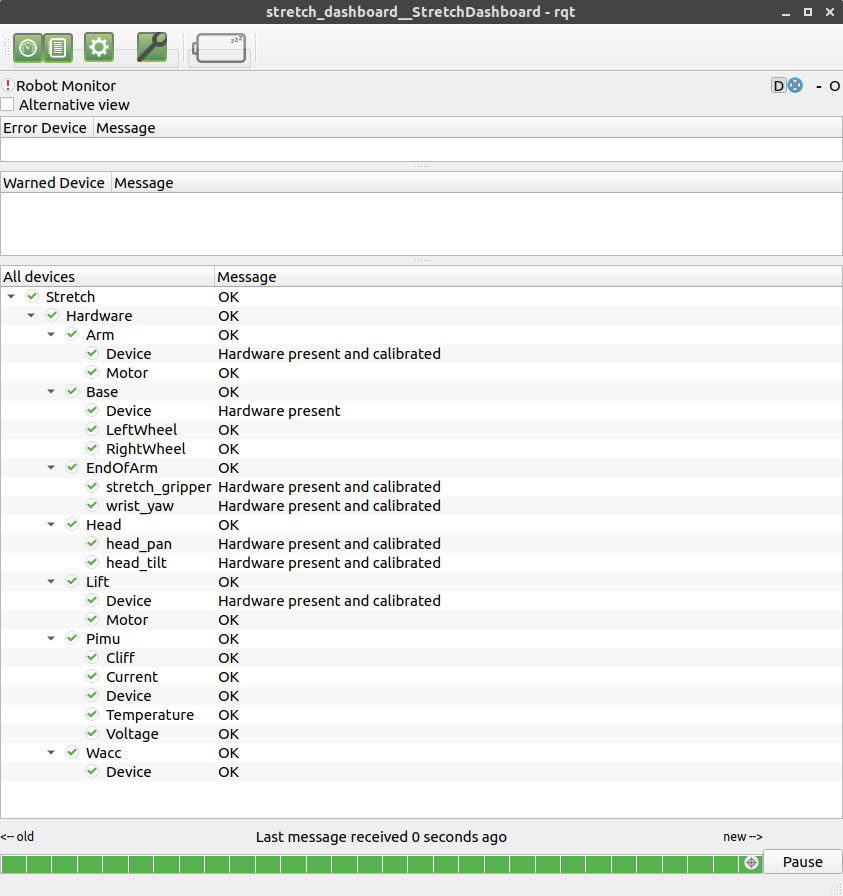
Task: Click the green check icon beside Arm
Action: (x=72, y=334)
